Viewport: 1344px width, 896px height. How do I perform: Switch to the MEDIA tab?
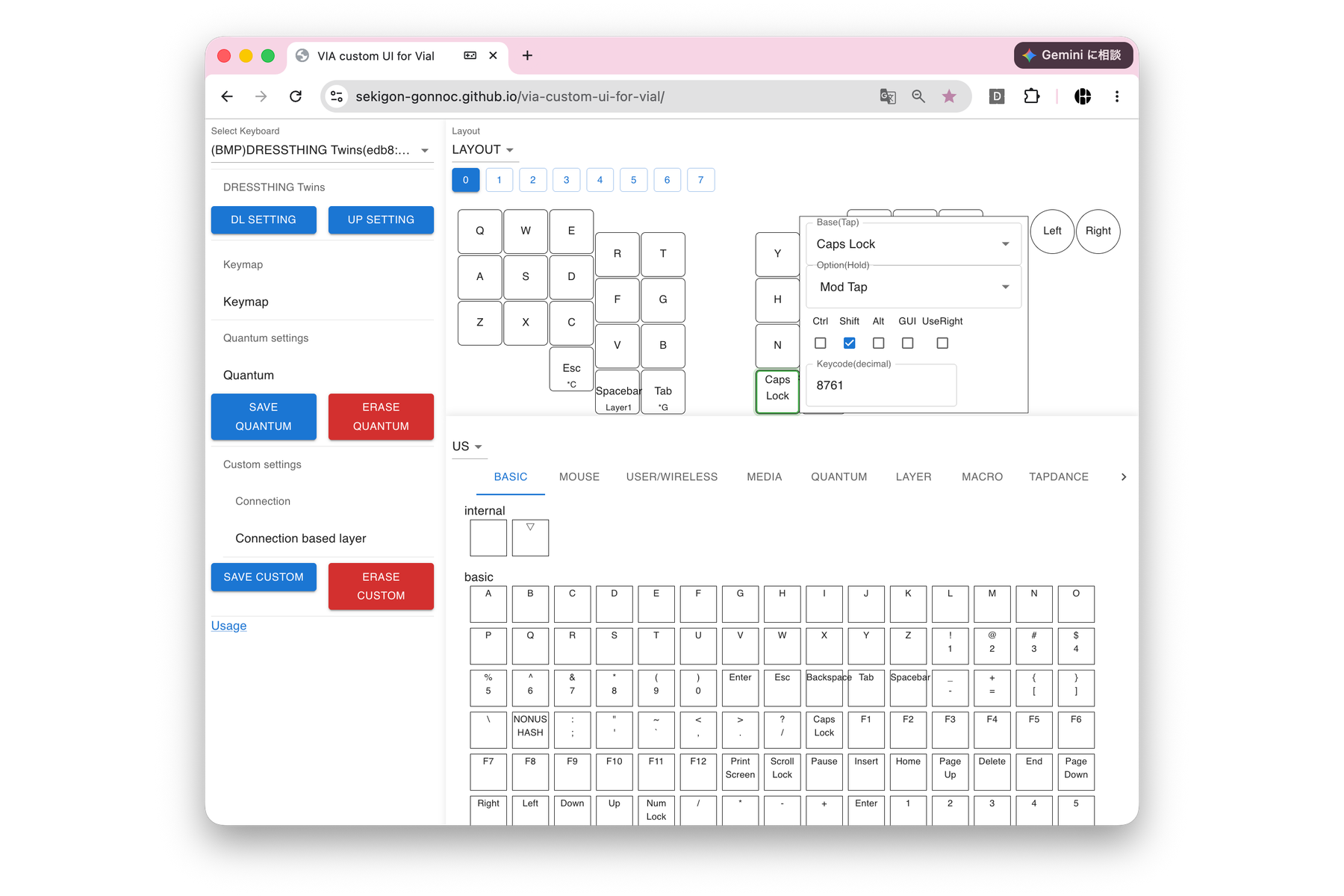tap(765, 477)
